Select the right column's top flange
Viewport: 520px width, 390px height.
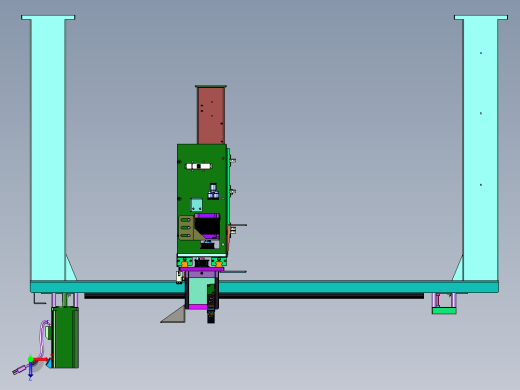[x=481, y=17]
